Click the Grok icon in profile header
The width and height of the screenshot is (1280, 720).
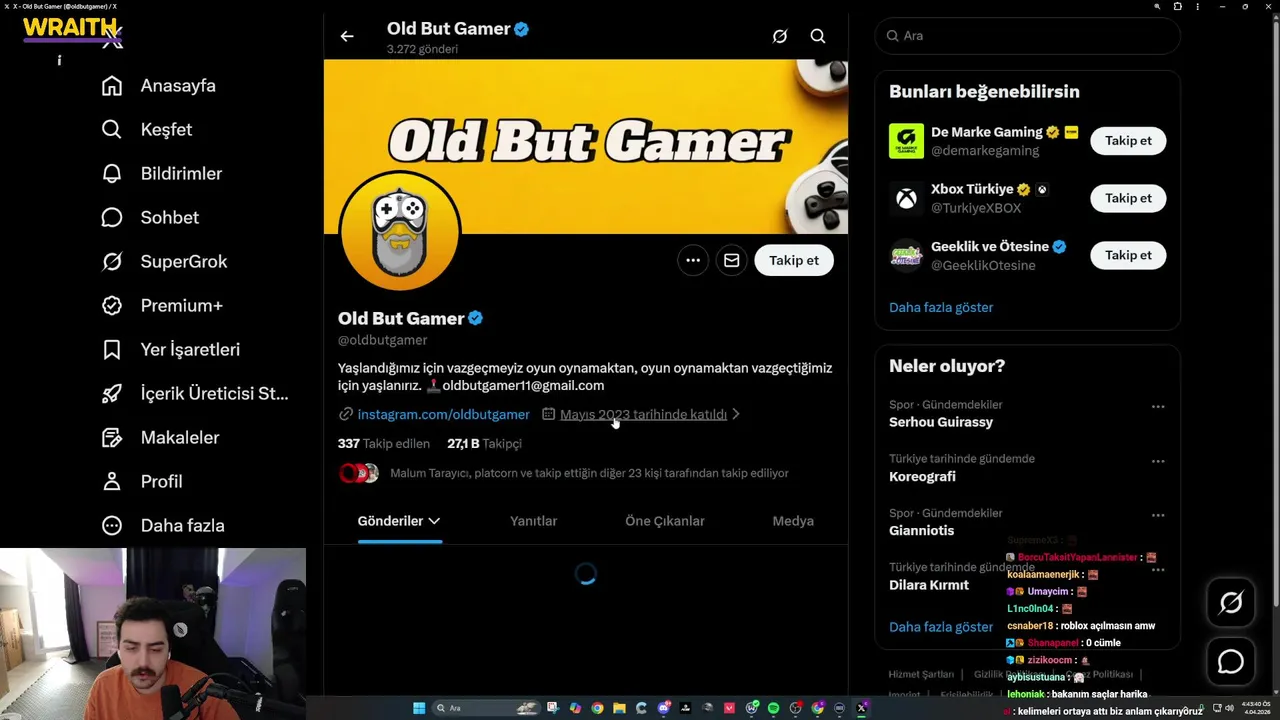(x=780, y=36)
